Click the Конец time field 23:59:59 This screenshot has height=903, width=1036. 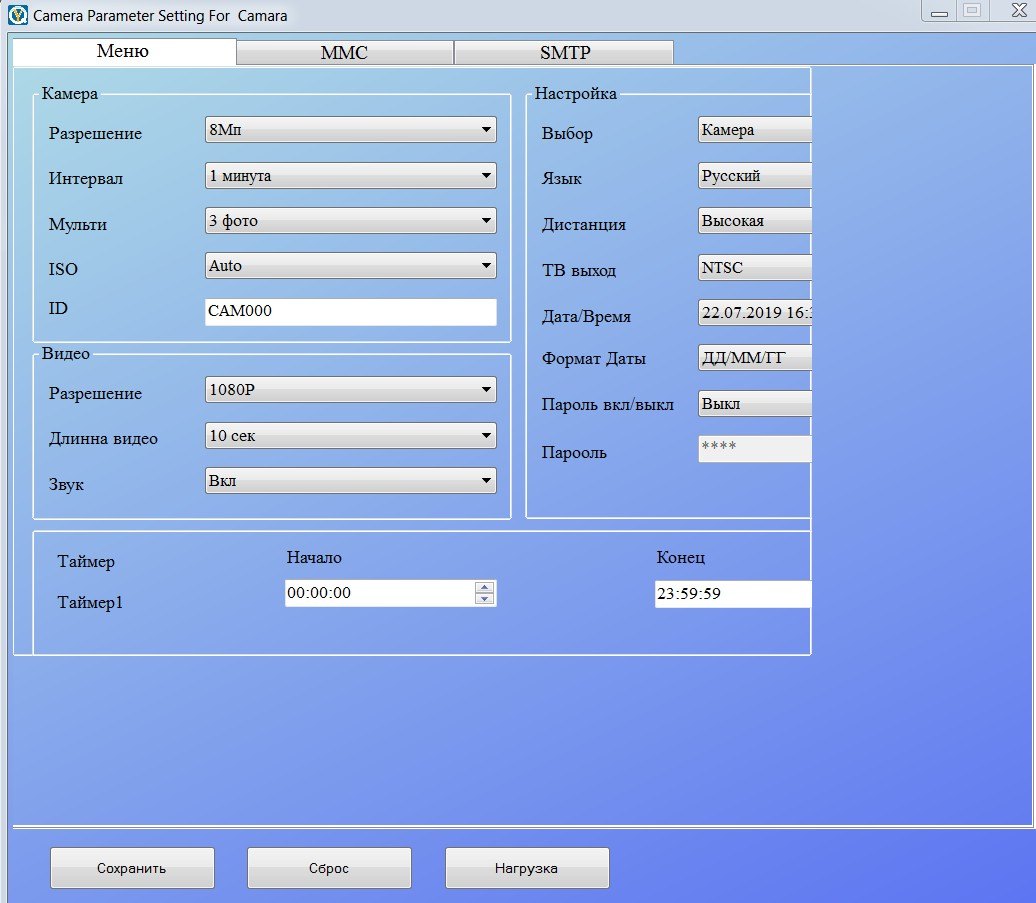(732, 594)
